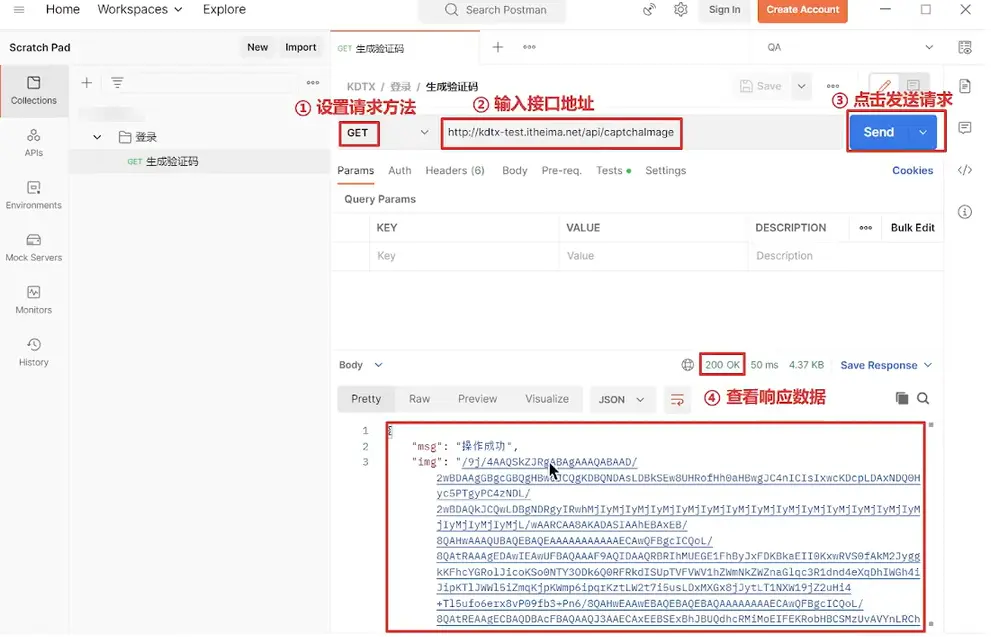Open collections panel more-options ellipsis

click(x=312, y=83)
